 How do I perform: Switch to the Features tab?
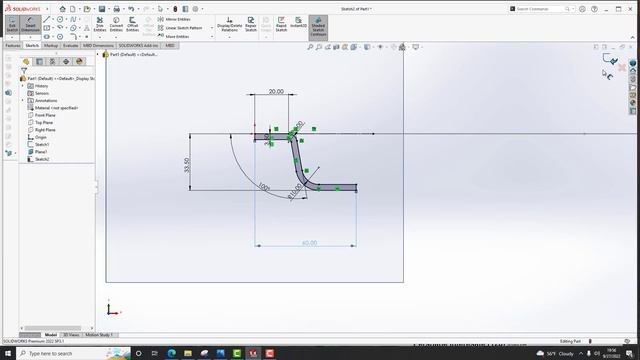[x=13, y=46]
